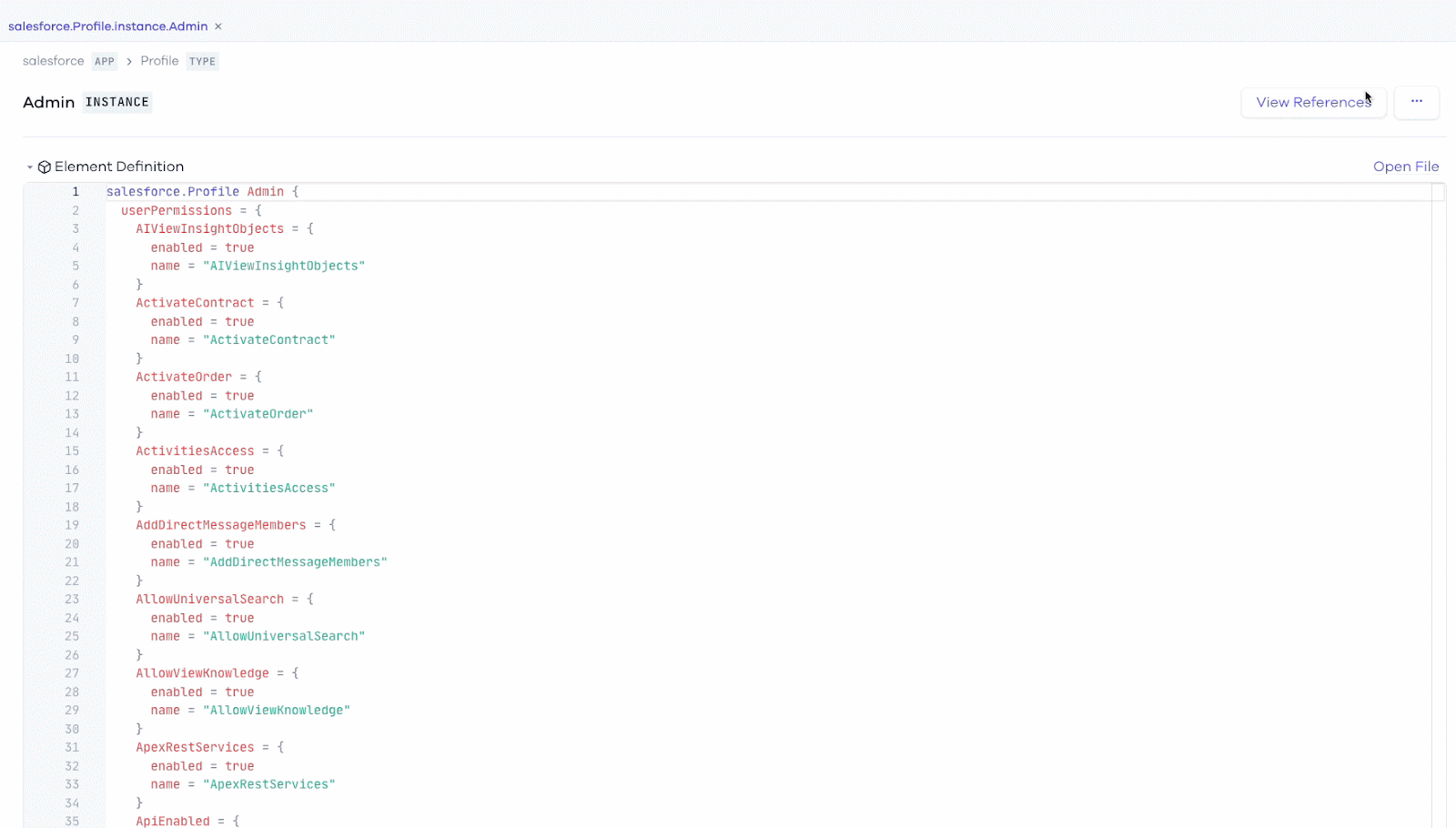
Task: Open Profile in the breadcrumb path
Action: pos(159,61)
